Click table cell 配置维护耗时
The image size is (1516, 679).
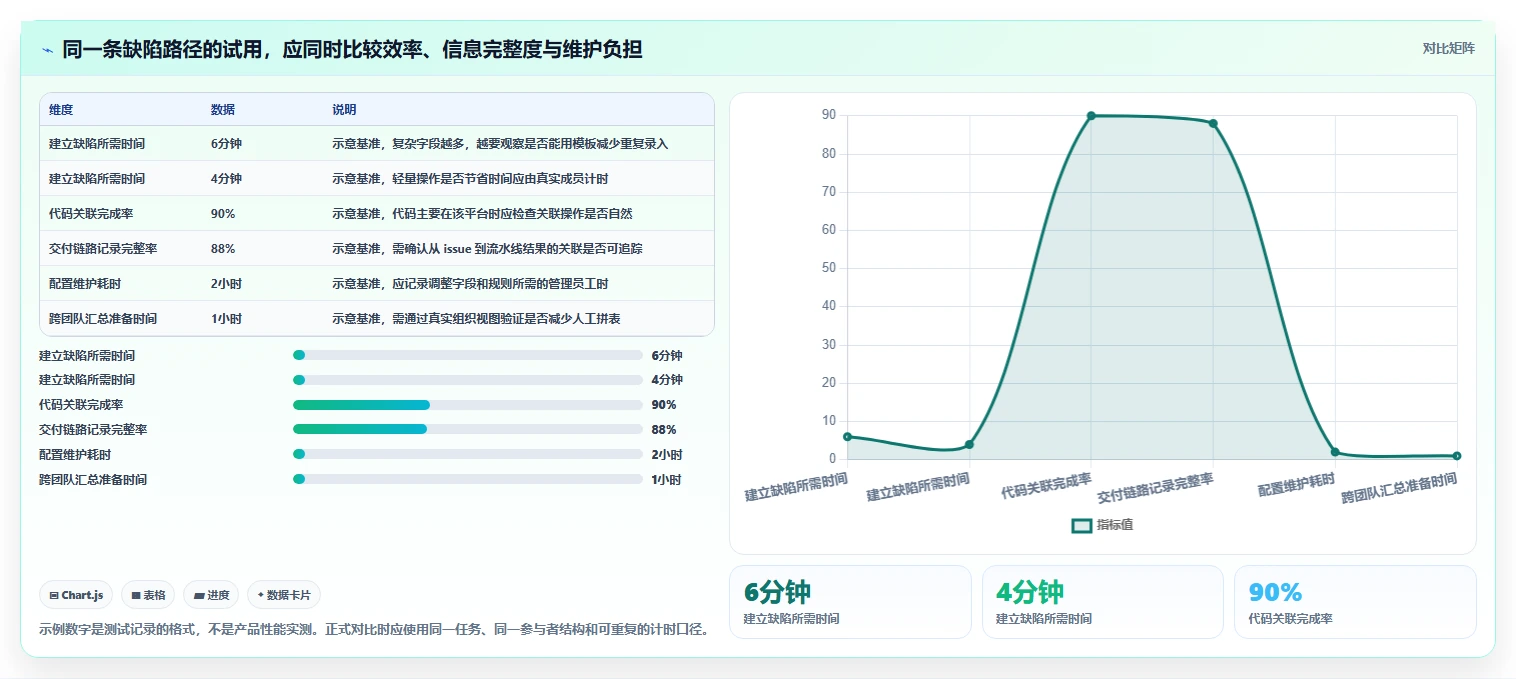85,284
